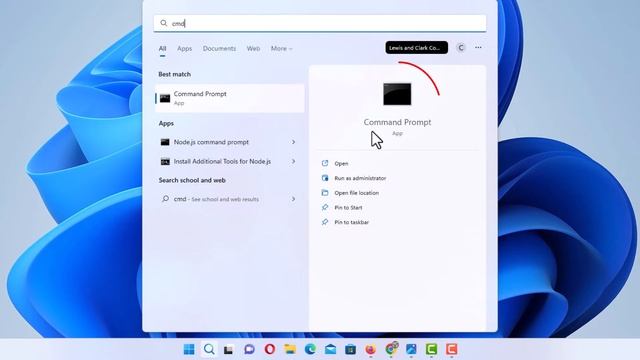
Task: Open the Teams Chat taskbar icon
Action: (x=249, y=349)
